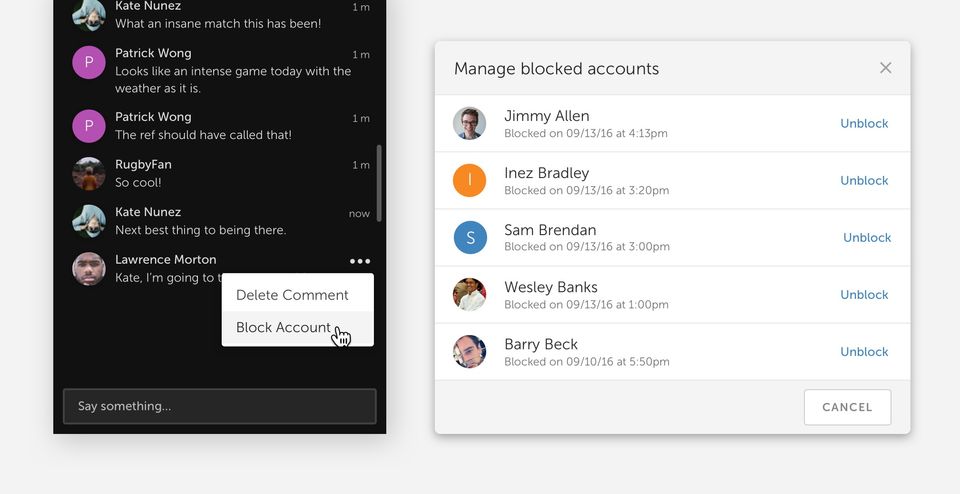
Task: Open the three-dot options on Lawrence Morton's comment
Action: click(x=360, y=261)
